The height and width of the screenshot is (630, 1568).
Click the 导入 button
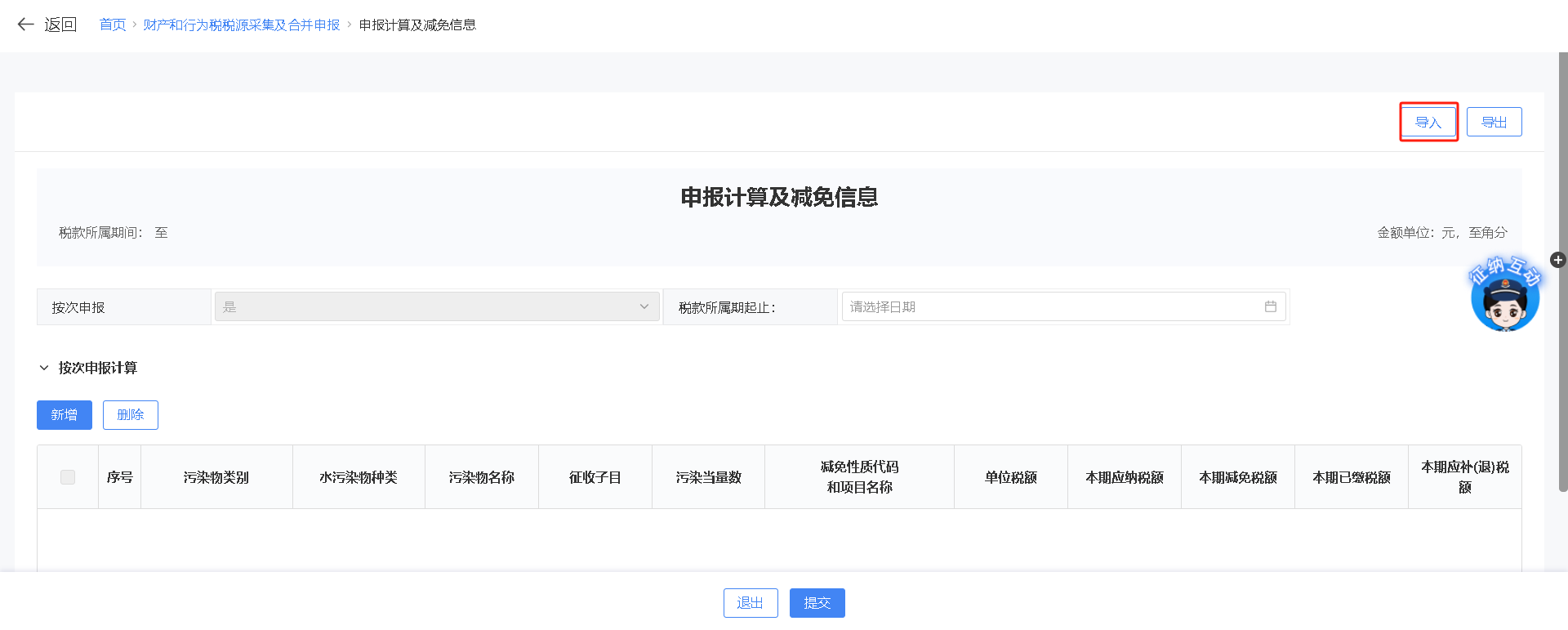pos(1428,123)
